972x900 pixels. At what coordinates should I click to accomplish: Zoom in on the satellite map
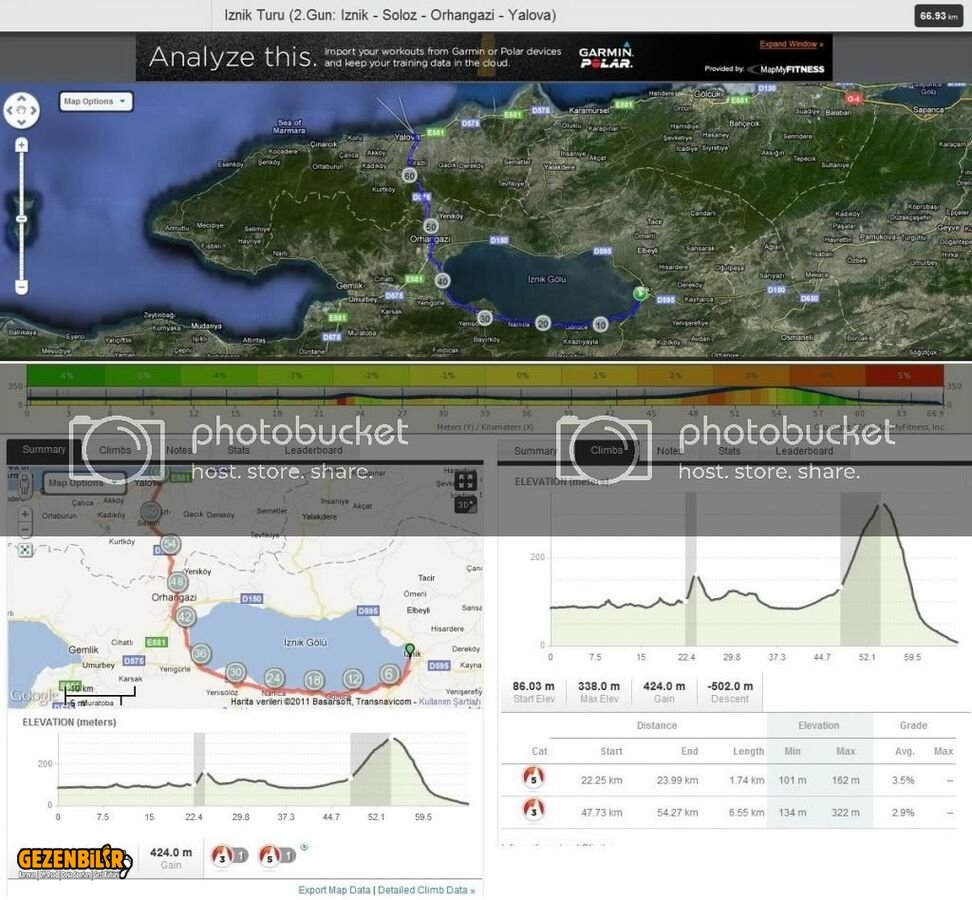pos(22,145)
